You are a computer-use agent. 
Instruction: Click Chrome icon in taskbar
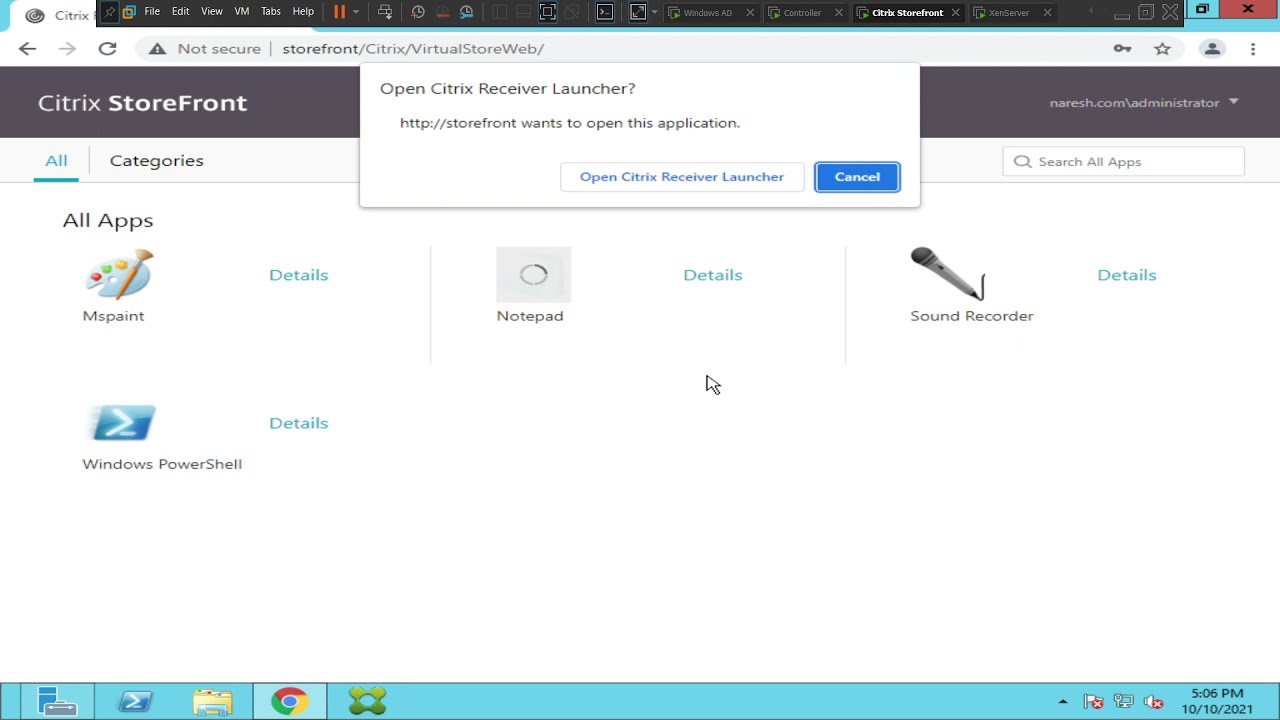point(289,702)
